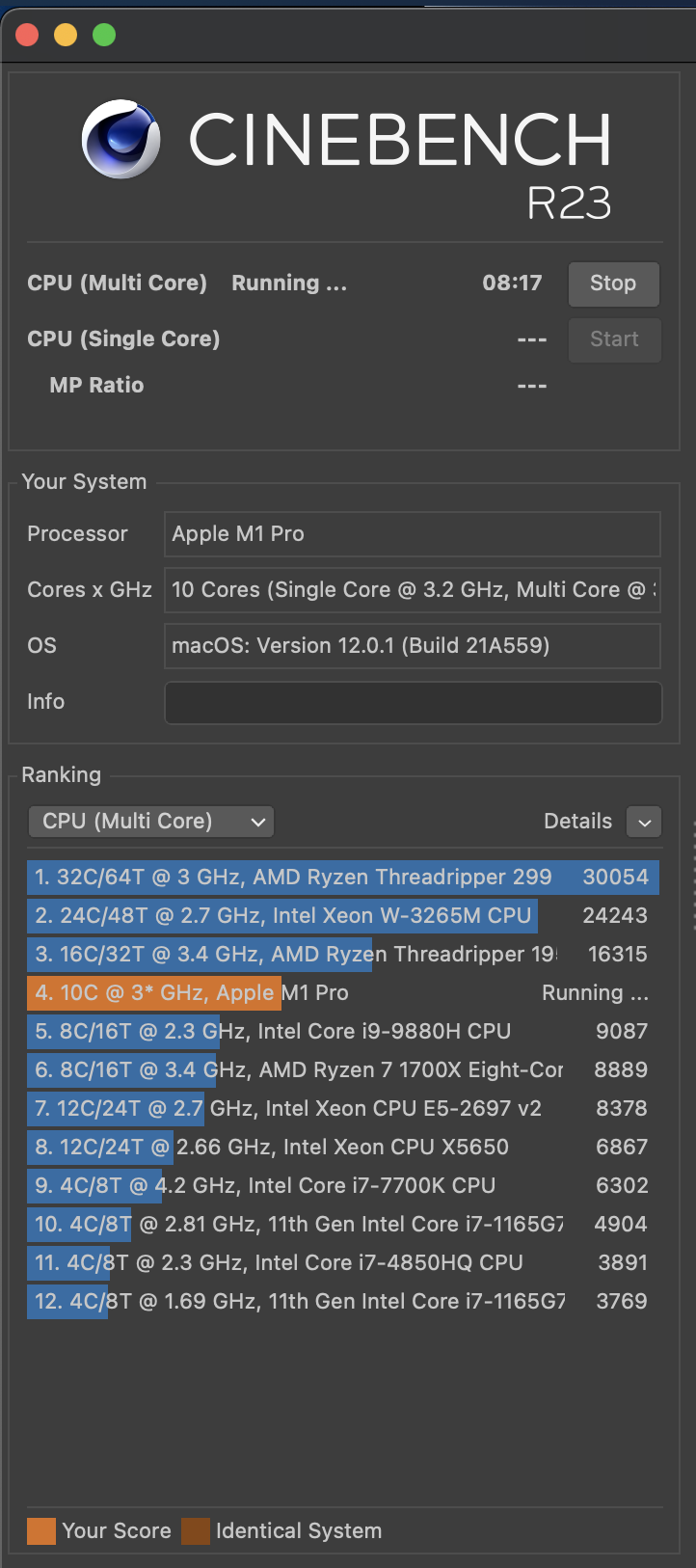The image size is (696, 1568).
Task: Click the Processor field showing Apple M1 Pro
Action: click(413, 534)
